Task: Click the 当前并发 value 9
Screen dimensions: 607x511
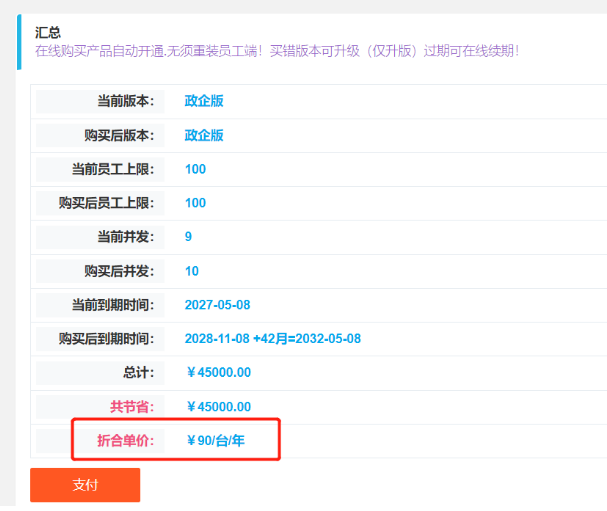Action: pyautogui.click(x=189, y=237)
